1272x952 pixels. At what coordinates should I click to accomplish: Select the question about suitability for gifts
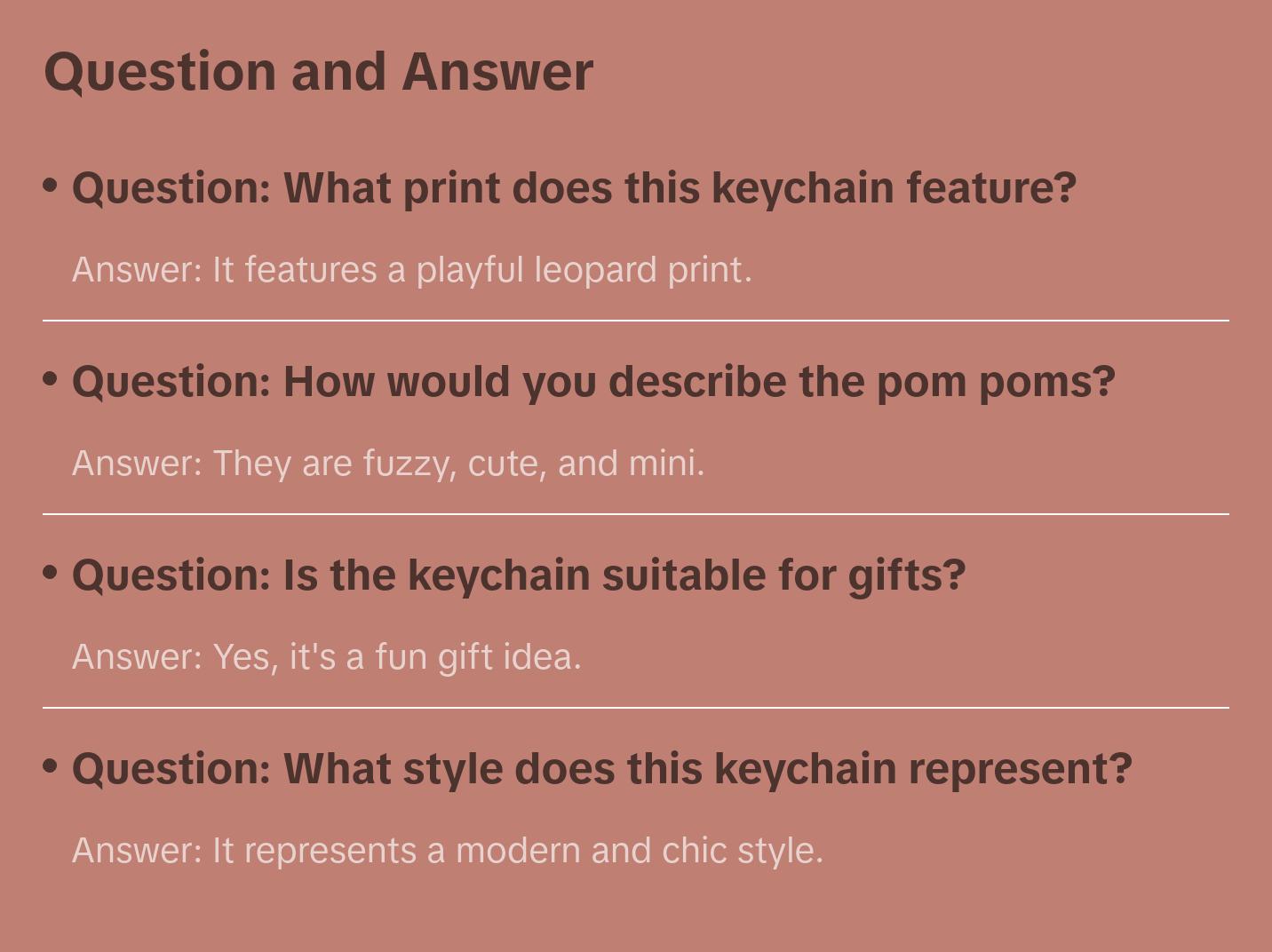[519, 575]
